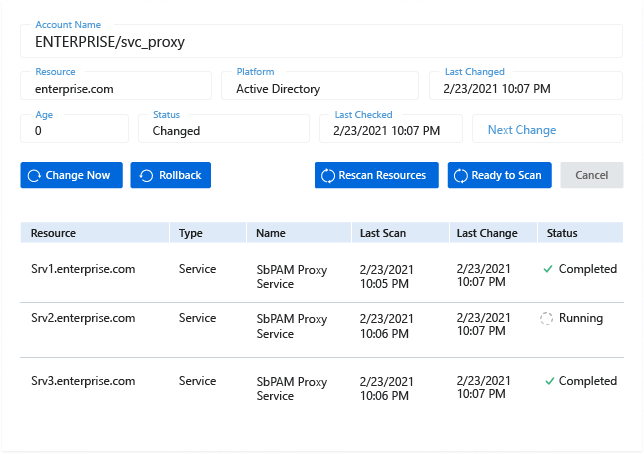Click the last change cell for Srv1
The width and height of the screenshot is (644, 454).
[x=483, y=275]
